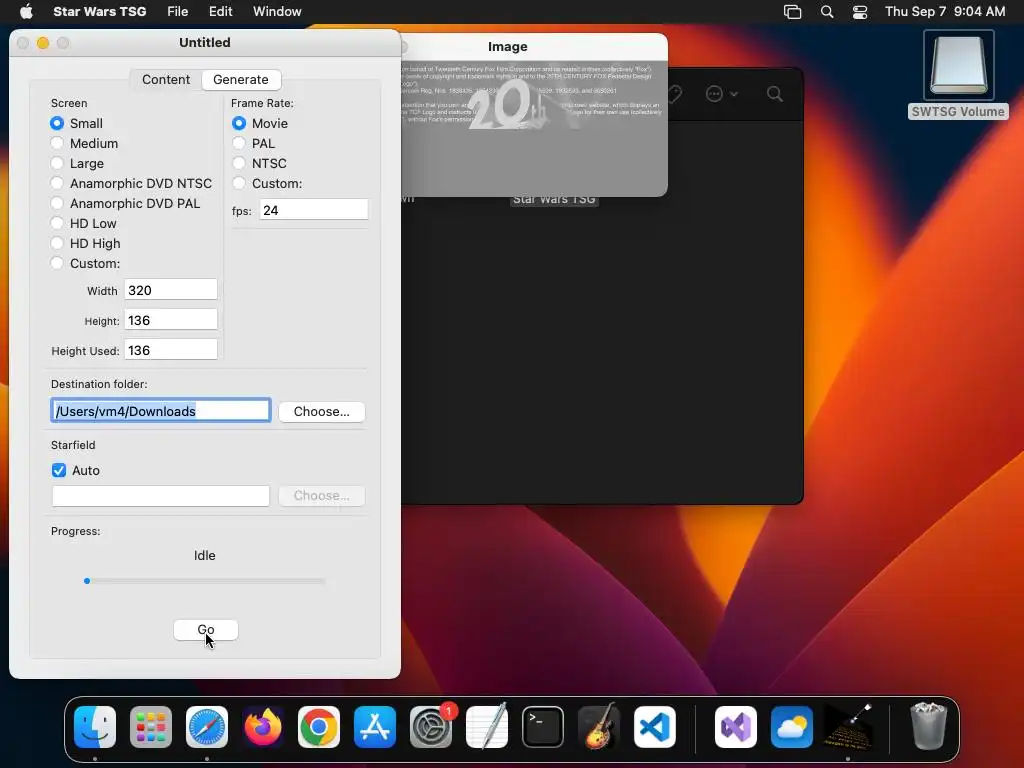Open Finder from the dock

95,727
